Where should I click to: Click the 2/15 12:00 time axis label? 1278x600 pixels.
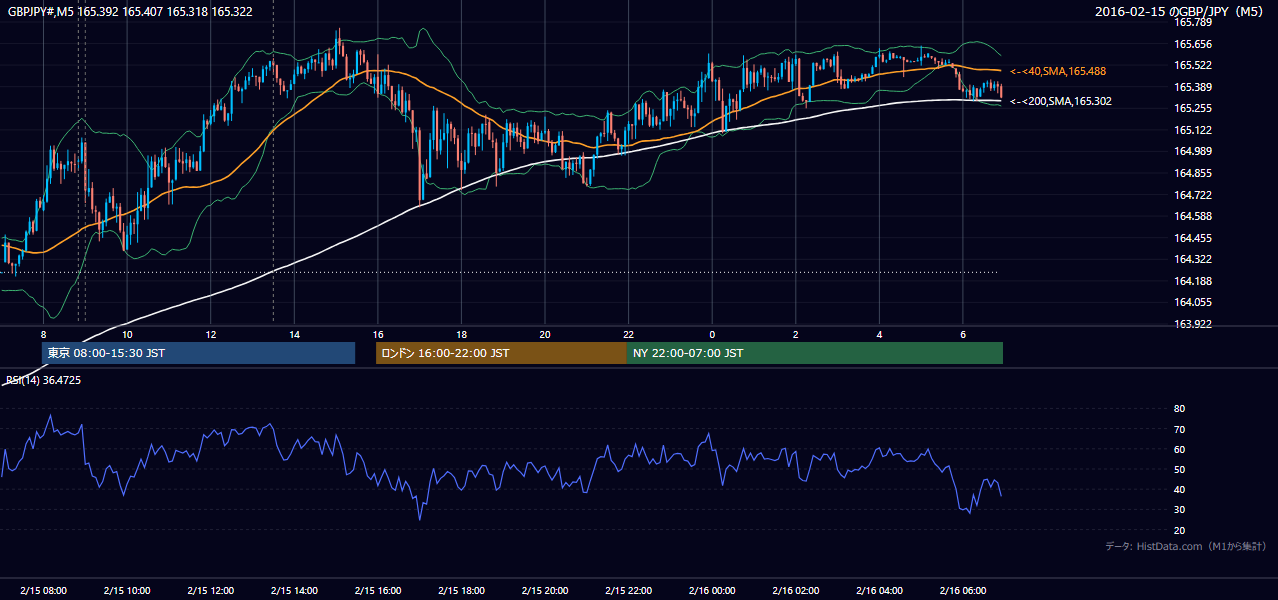210,591
